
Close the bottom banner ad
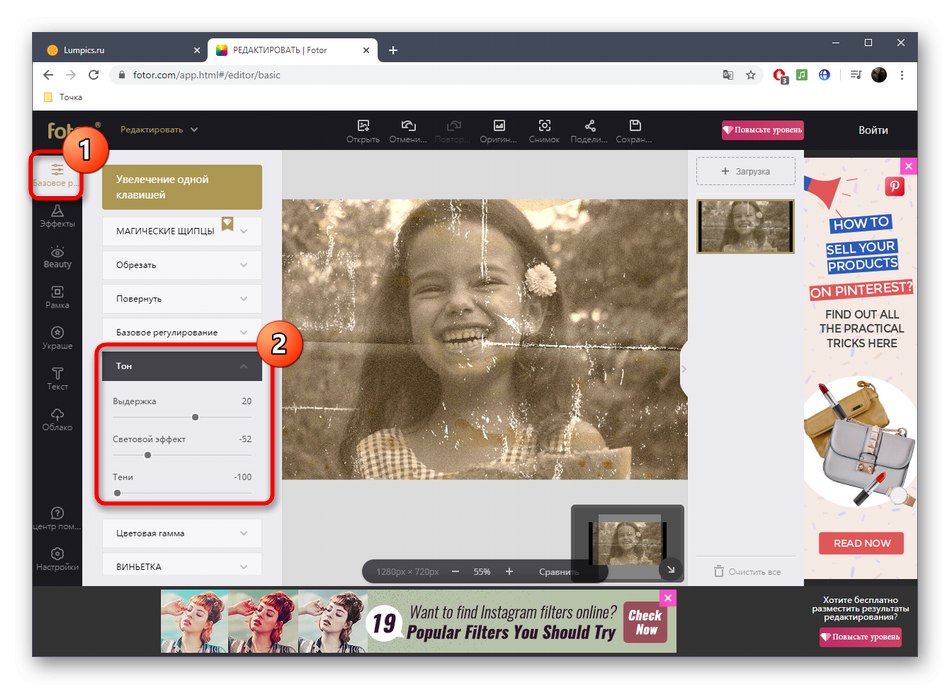[668, 598]
